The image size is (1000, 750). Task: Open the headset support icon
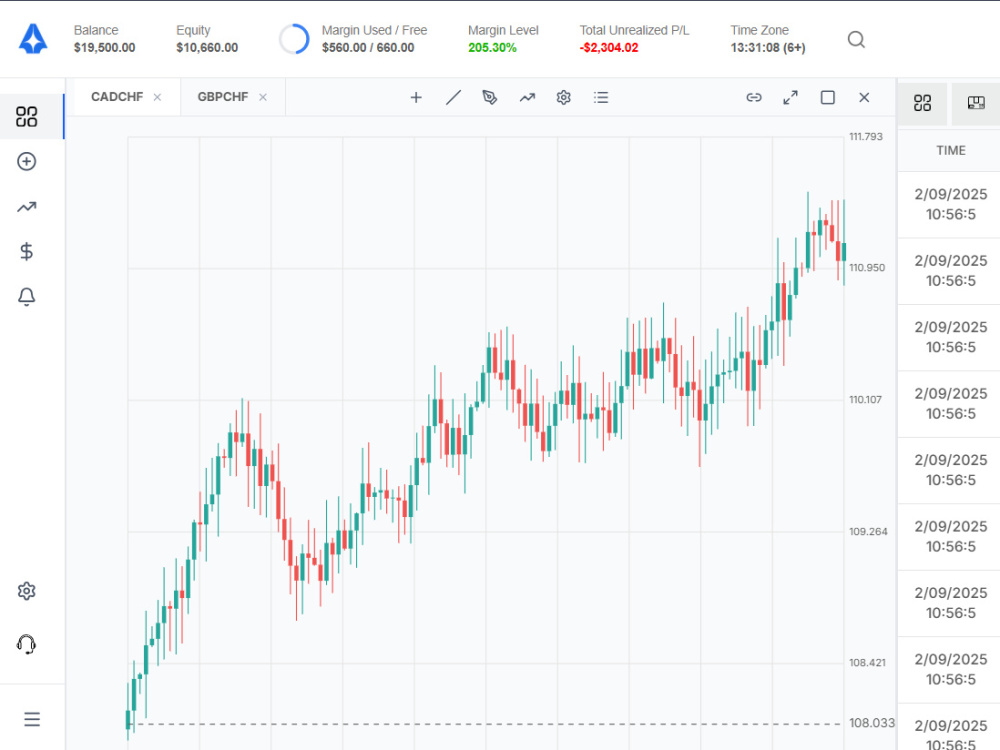point(26,644)
